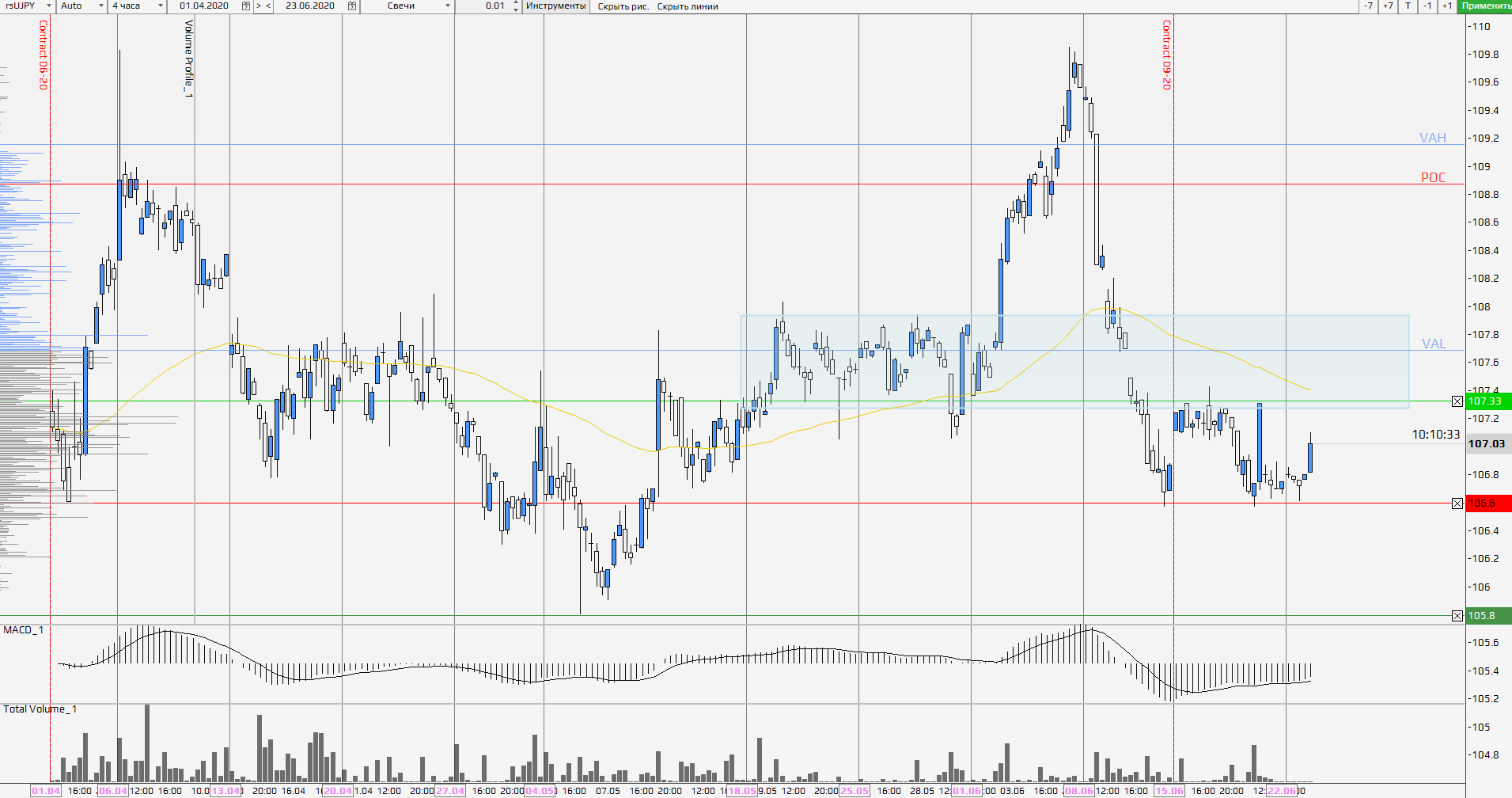This screenshot has height=798, width=1512.
Task: Open the end date calendar picker
Action: click(x=352, y=6)
